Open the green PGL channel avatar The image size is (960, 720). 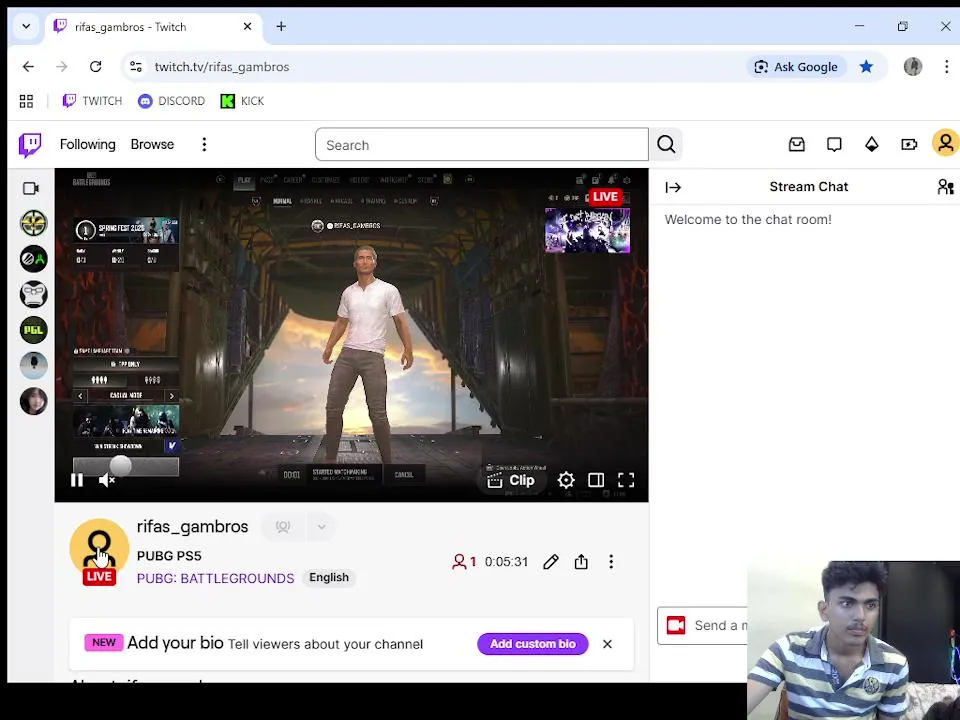34,330
